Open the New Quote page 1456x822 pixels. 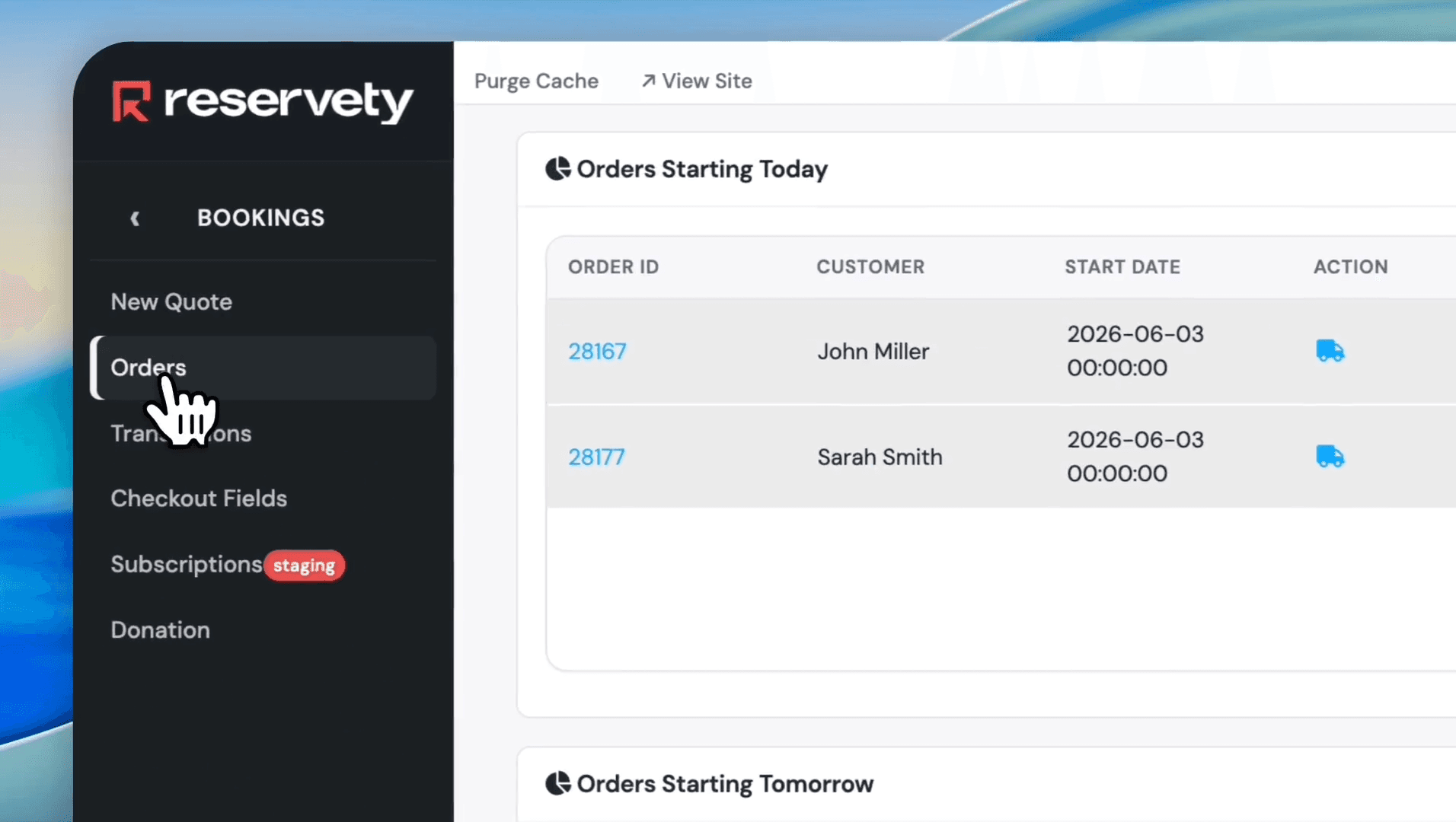coord(171,302)
